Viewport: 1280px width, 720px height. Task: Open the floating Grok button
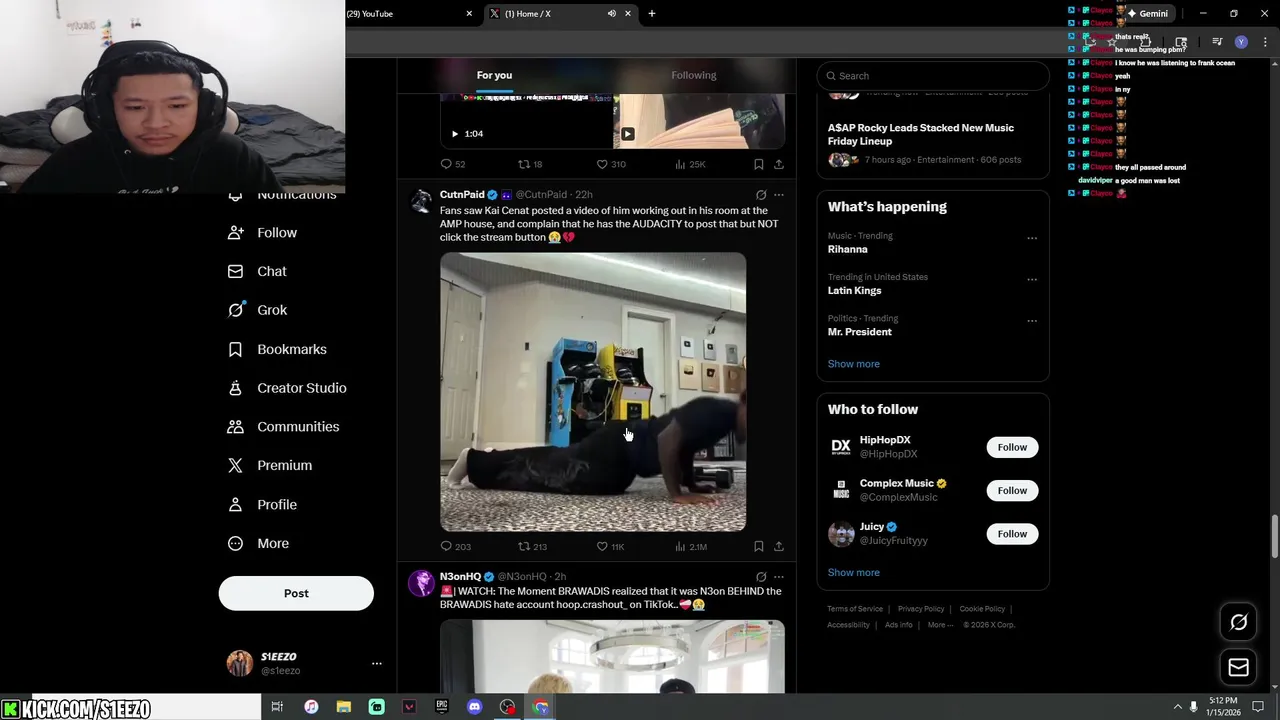[1238, 622]
